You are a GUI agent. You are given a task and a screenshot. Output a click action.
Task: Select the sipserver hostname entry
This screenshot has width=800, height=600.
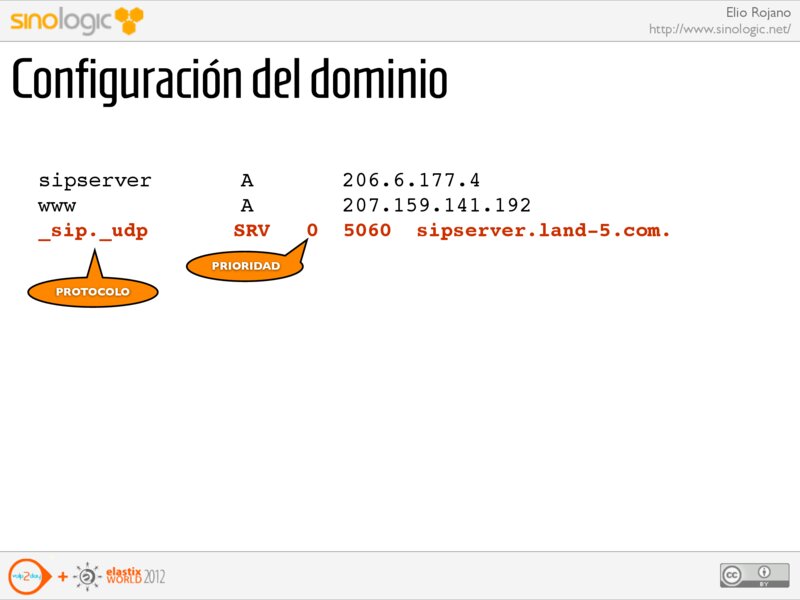tap(95, 181)
